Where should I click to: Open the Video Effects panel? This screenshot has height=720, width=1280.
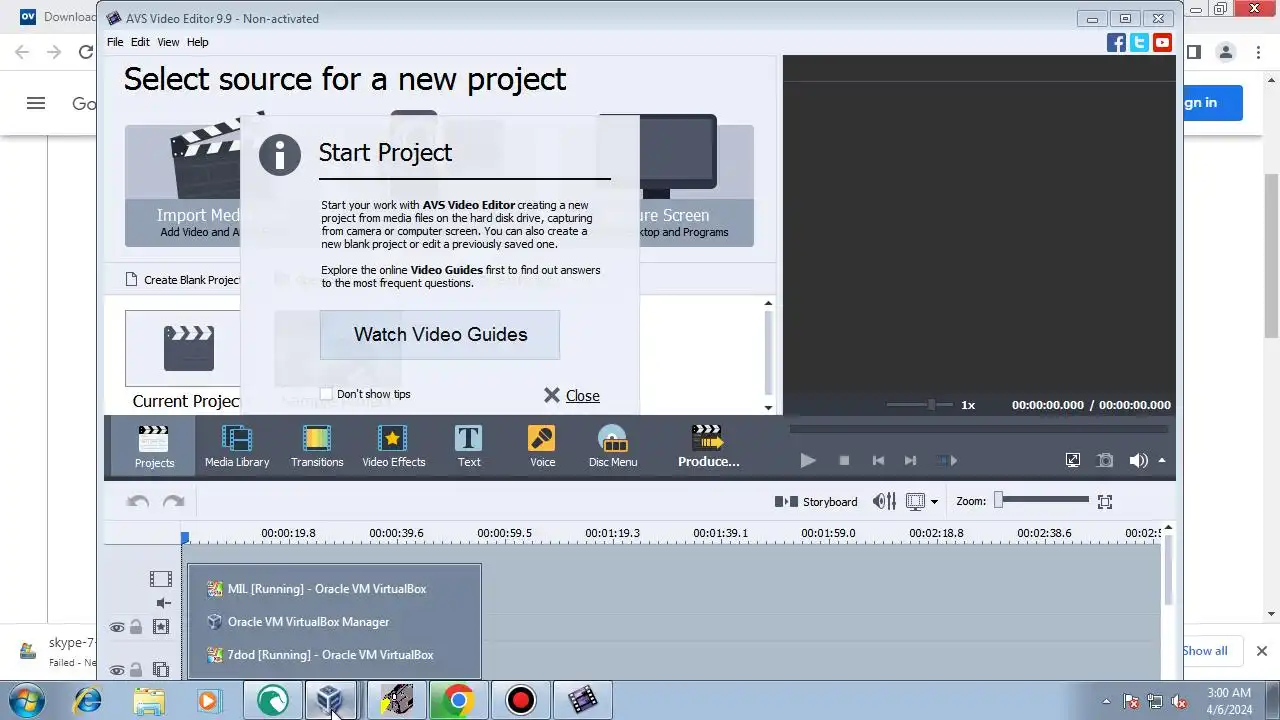[x=393, y=446]
